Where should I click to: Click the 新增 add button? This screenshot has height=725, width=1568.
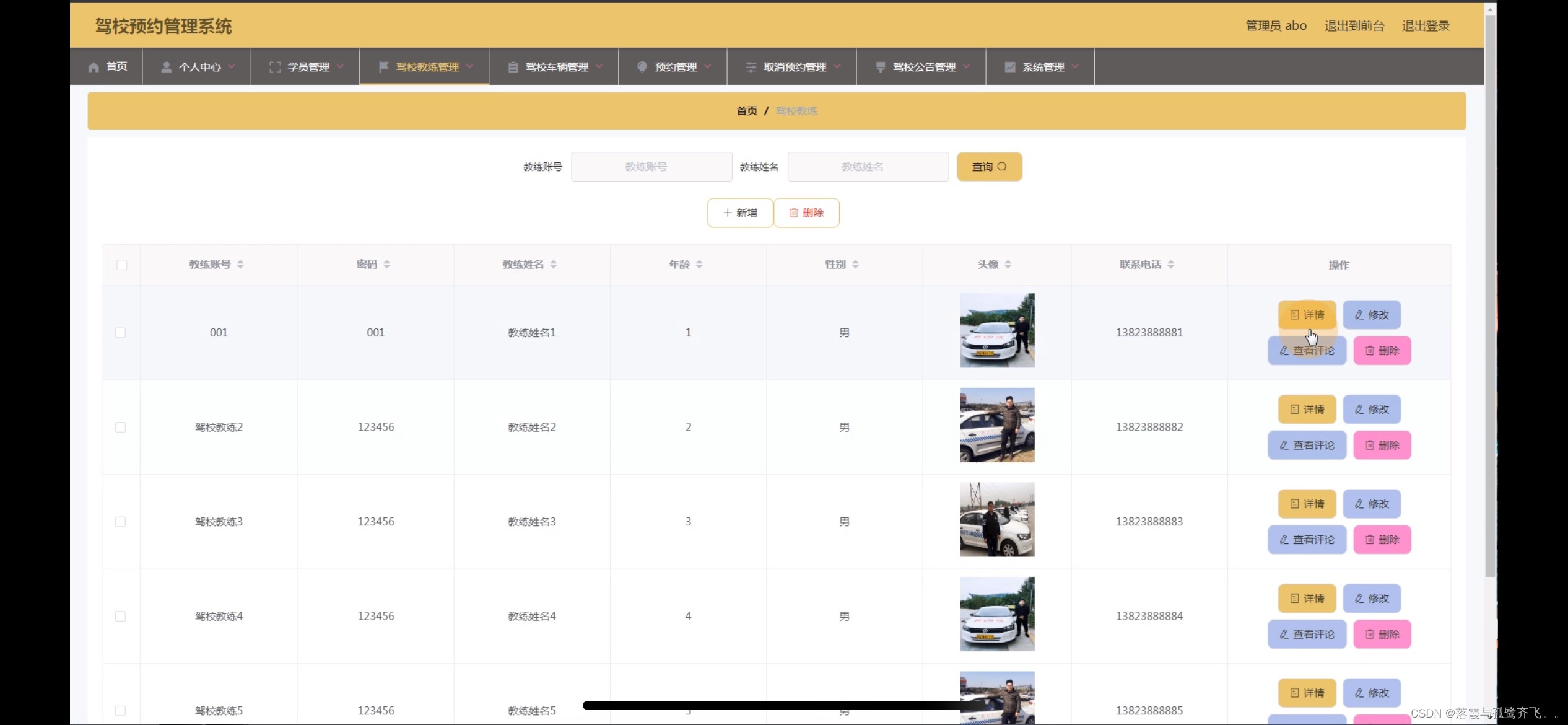pos(740,213)
